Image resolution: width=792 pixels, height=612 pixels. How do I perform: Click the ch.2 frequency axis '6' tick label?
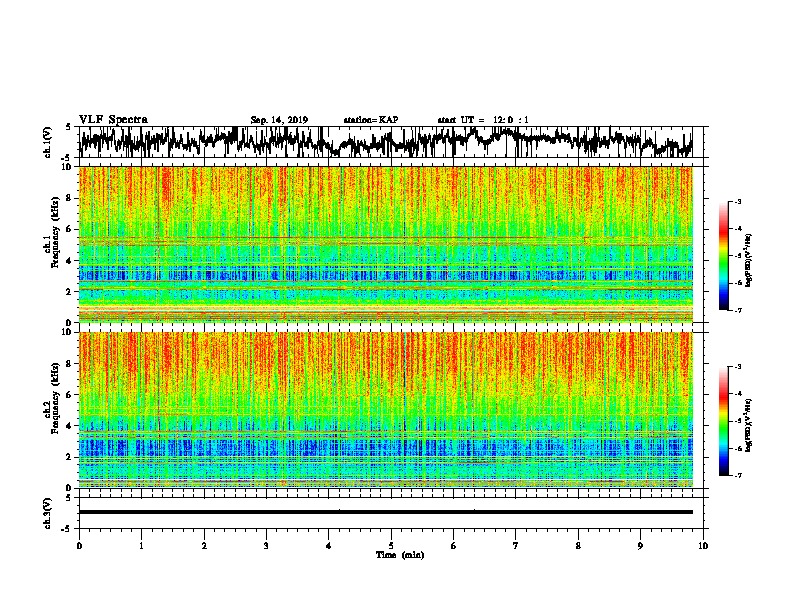coord(69,395)
